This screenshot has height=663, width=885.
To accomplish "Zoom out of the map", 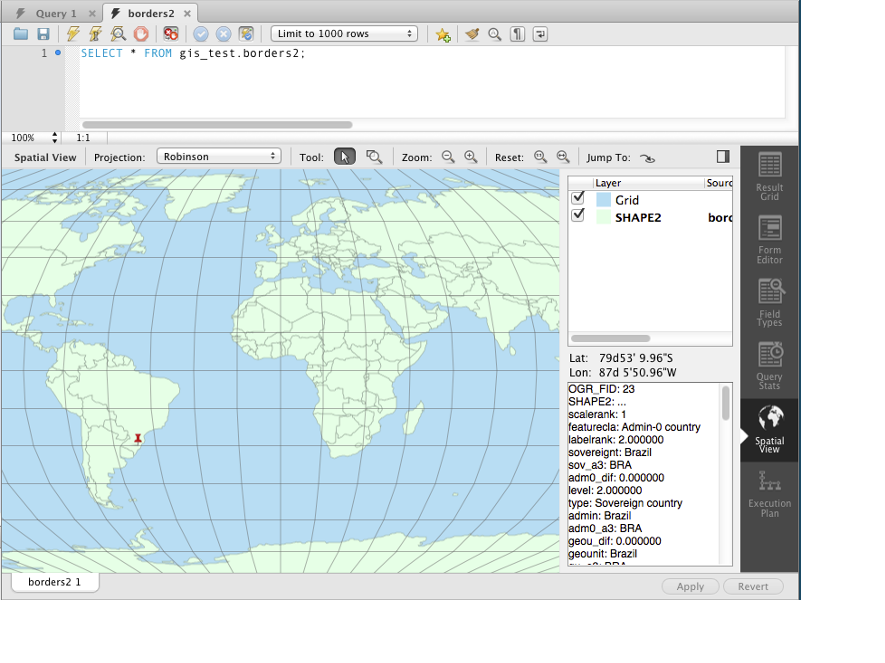I will click(x=448, y=157).
